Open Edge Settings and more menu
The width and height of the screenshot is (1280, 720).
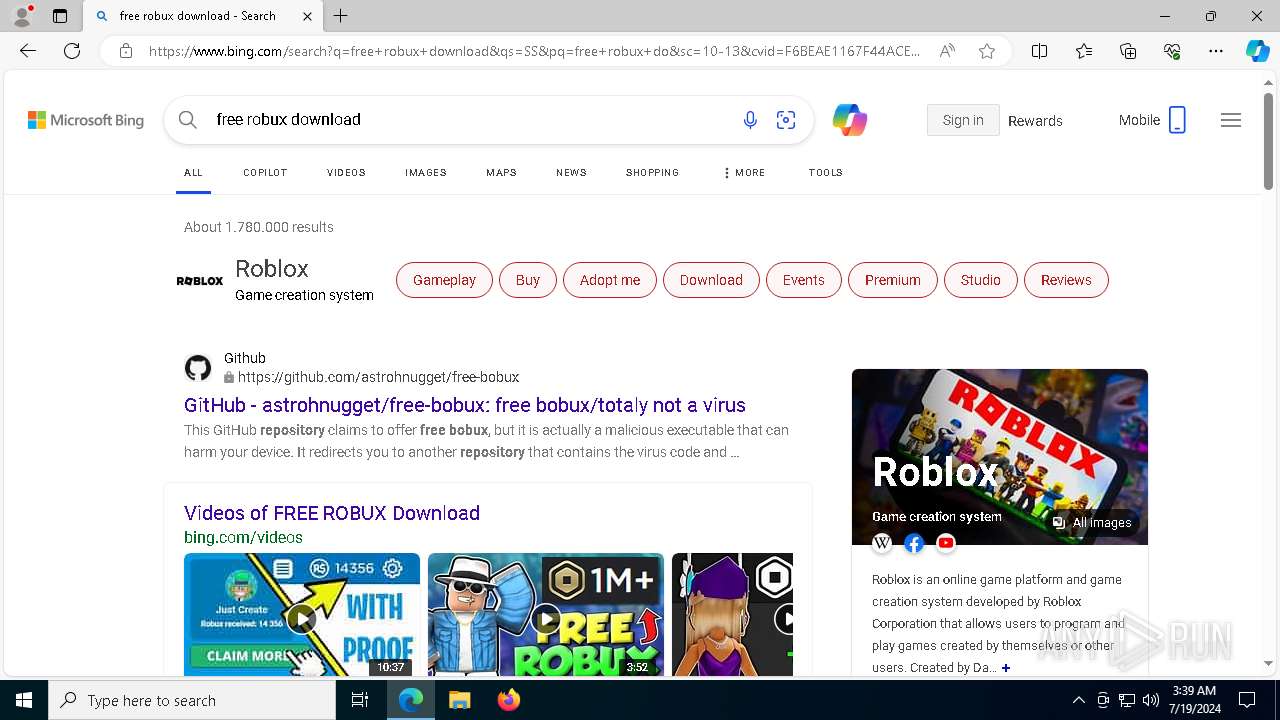click(1216, 51)
